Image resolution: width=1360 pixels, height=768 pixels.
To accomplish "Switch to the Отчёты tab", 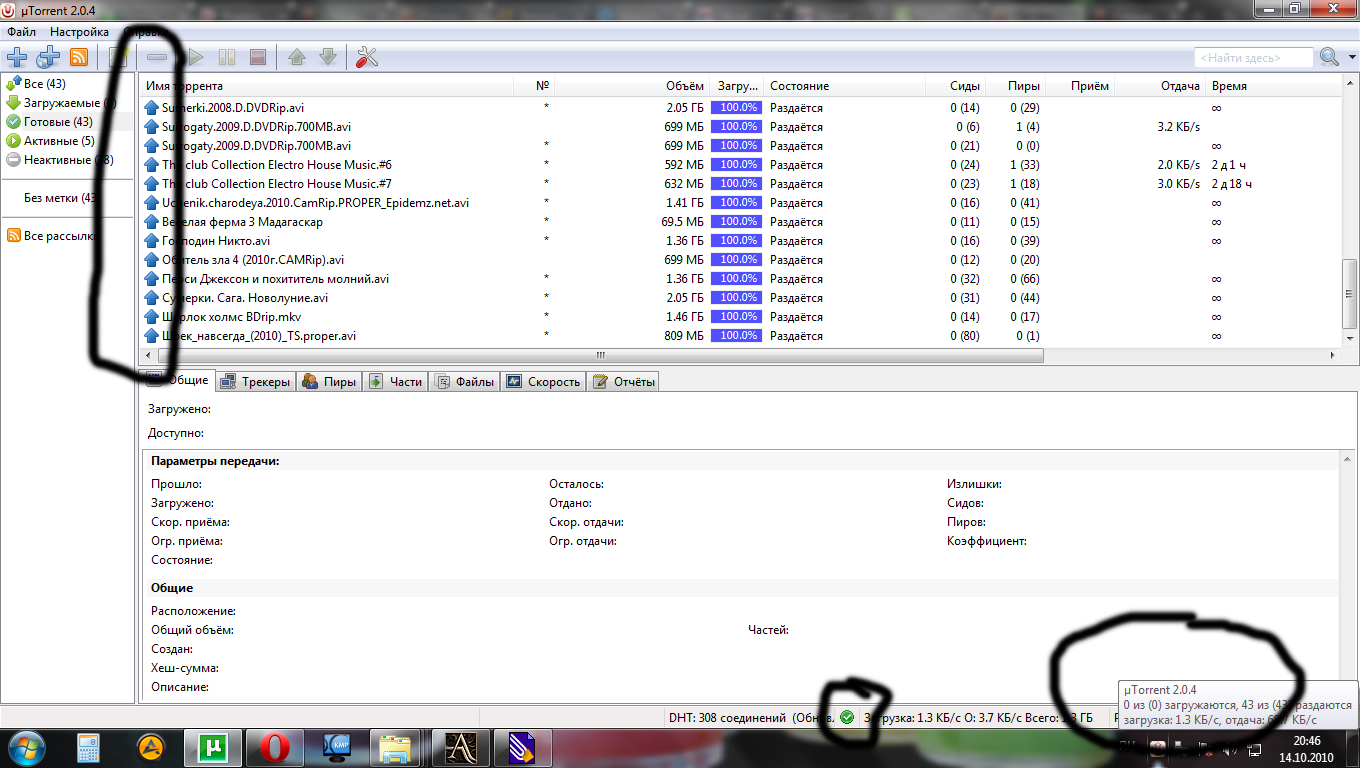I will pyautogui.click(x=623, y=381).
